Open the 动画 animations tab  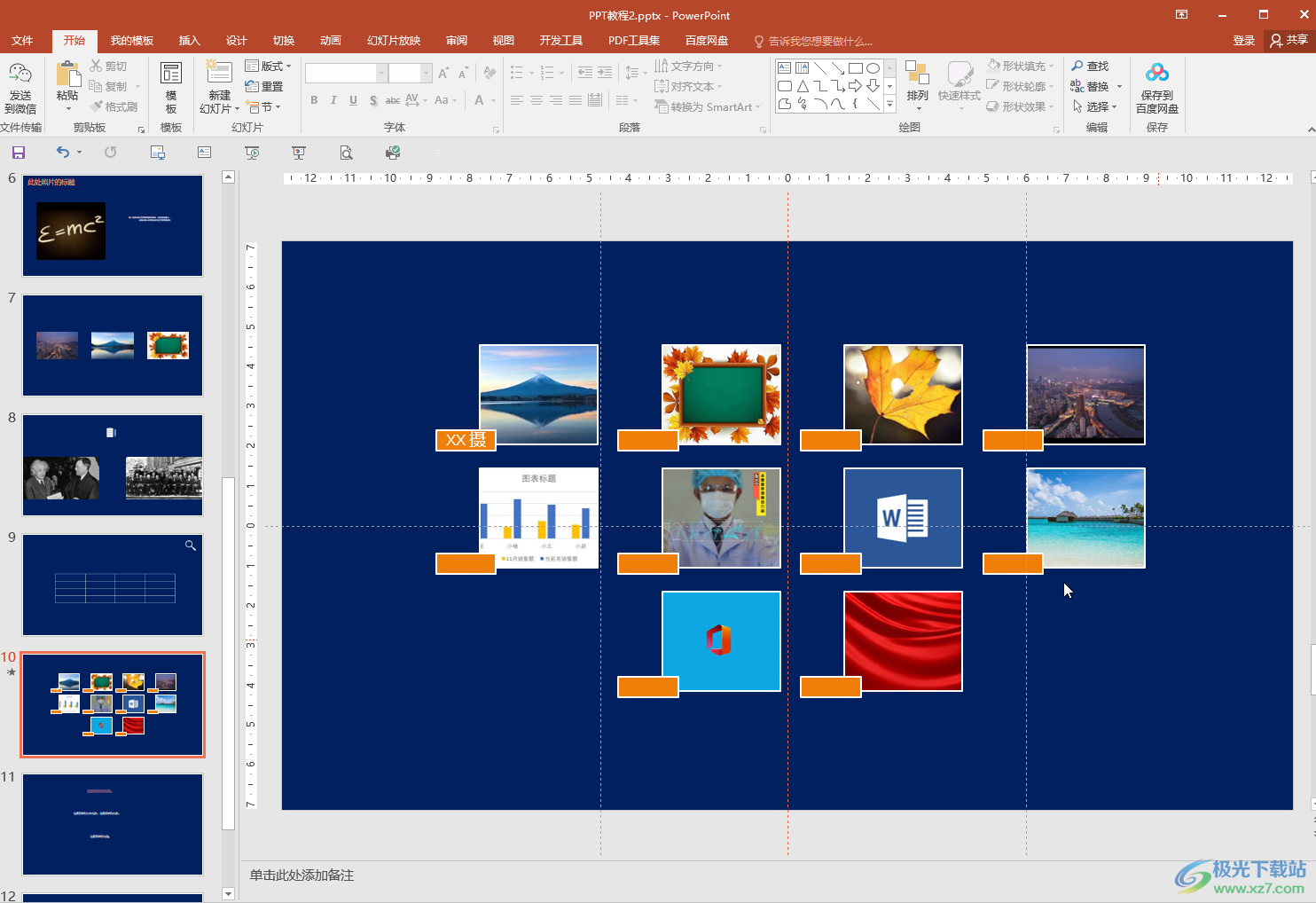coord(330,41)
